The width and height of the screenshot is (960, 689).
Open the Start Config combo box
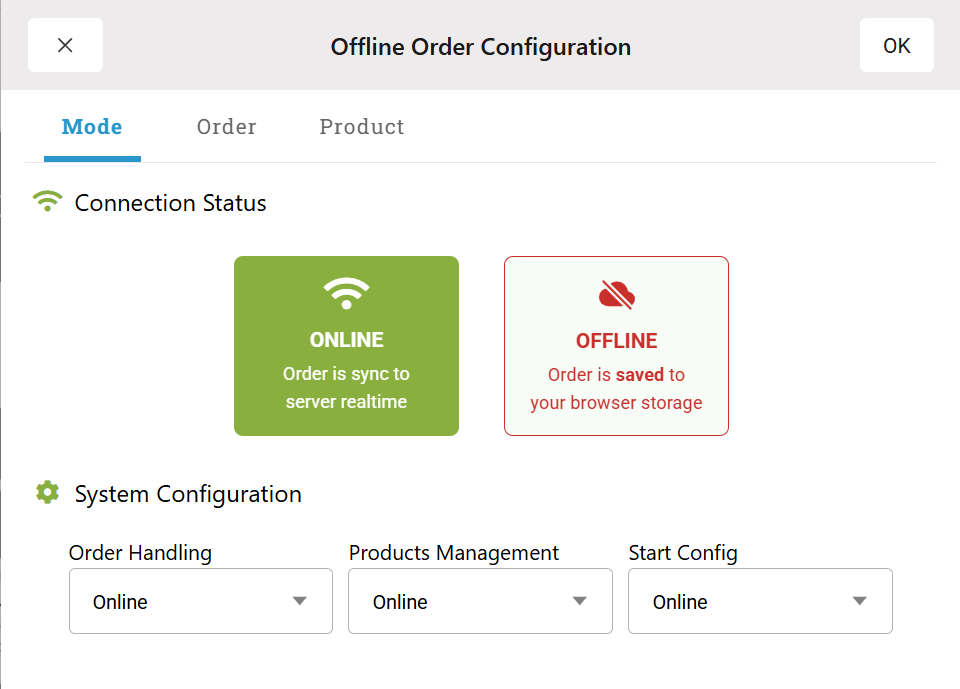760,601
